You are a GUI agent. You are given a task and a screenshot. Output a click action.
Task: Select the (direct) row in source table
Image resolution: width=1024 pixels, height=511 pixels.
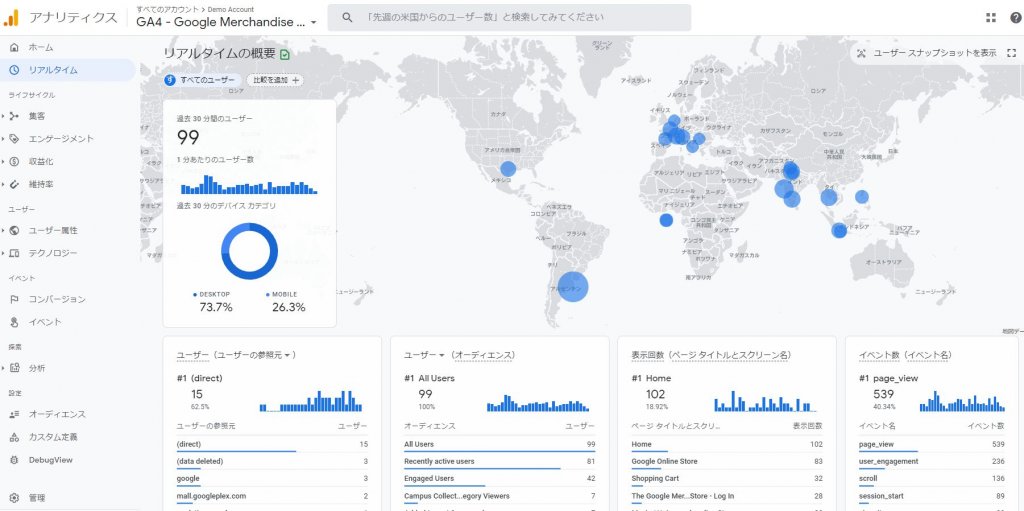(x=272, y=444)
